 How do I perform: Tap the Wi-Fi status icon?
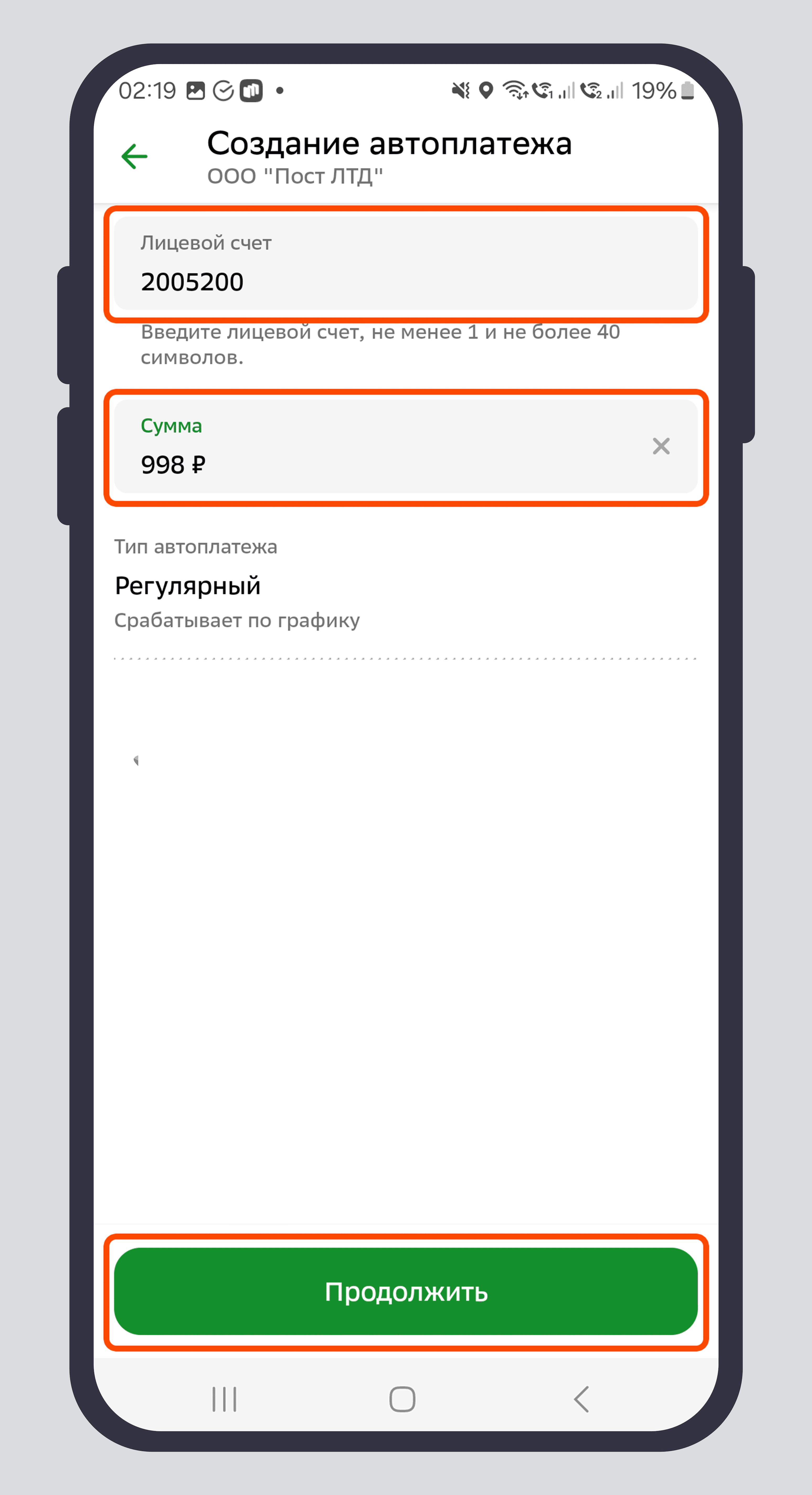pyautogui.click(x=515, y=91)
